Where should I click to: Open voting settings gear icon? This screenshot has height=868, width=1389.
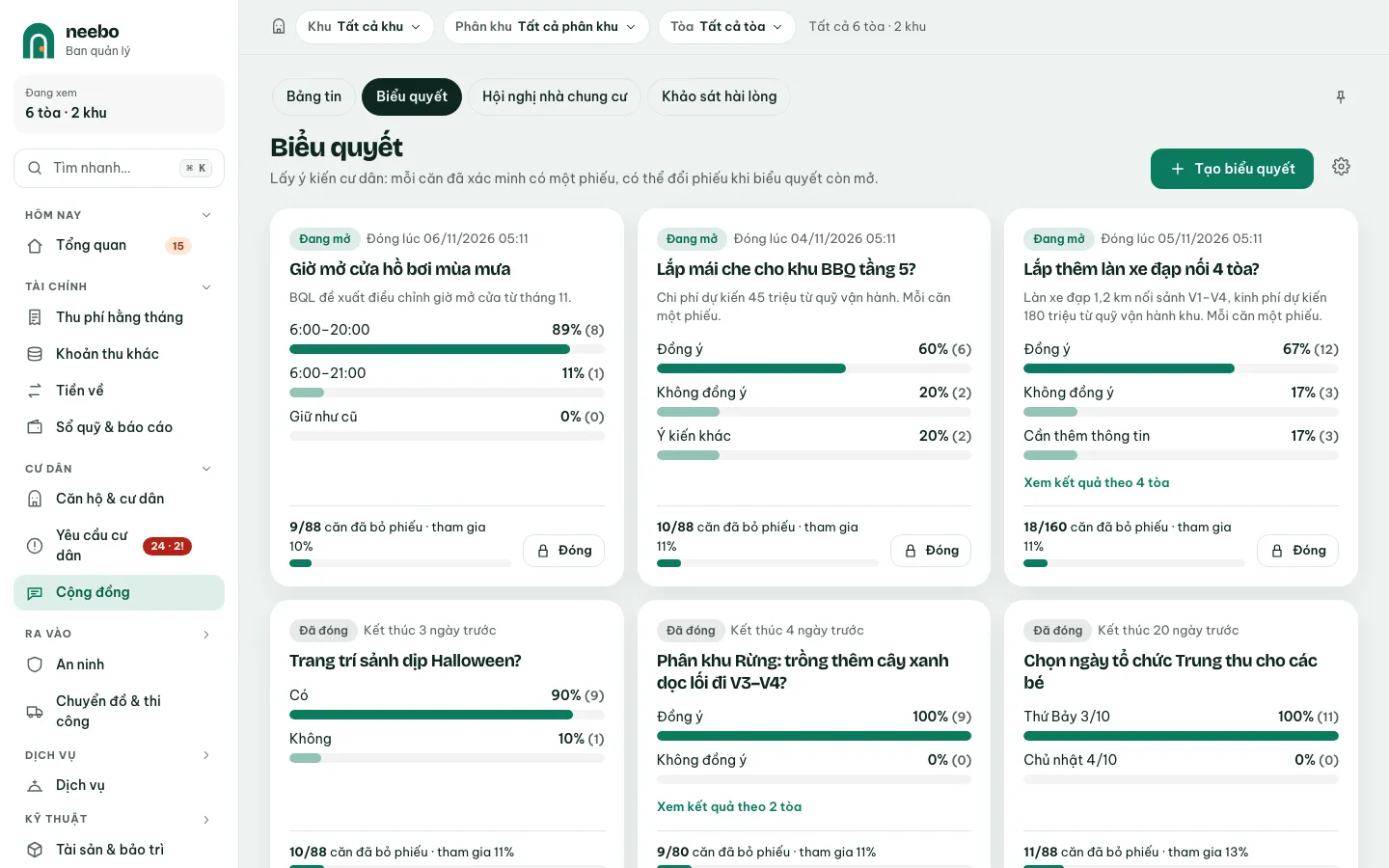1341,167
